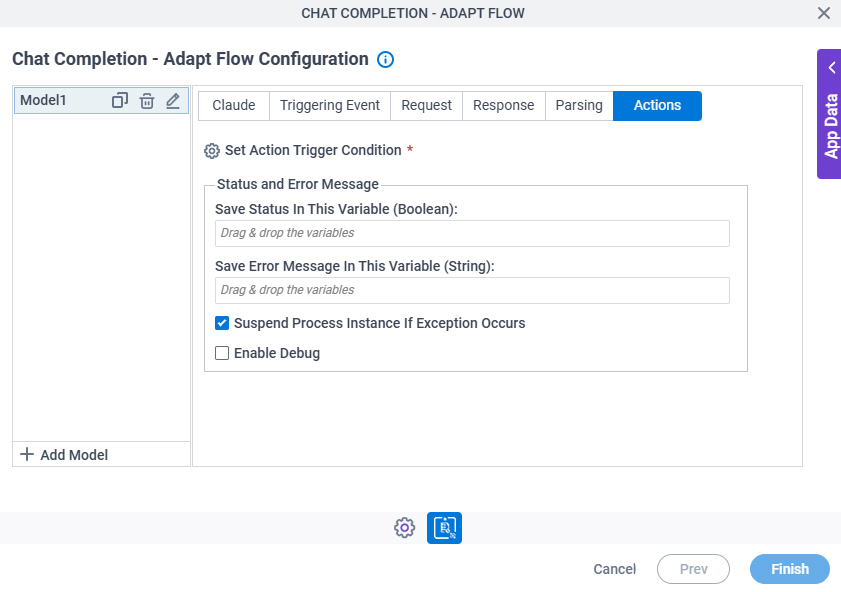Click the Add Model label

click(x=74, y=455)
